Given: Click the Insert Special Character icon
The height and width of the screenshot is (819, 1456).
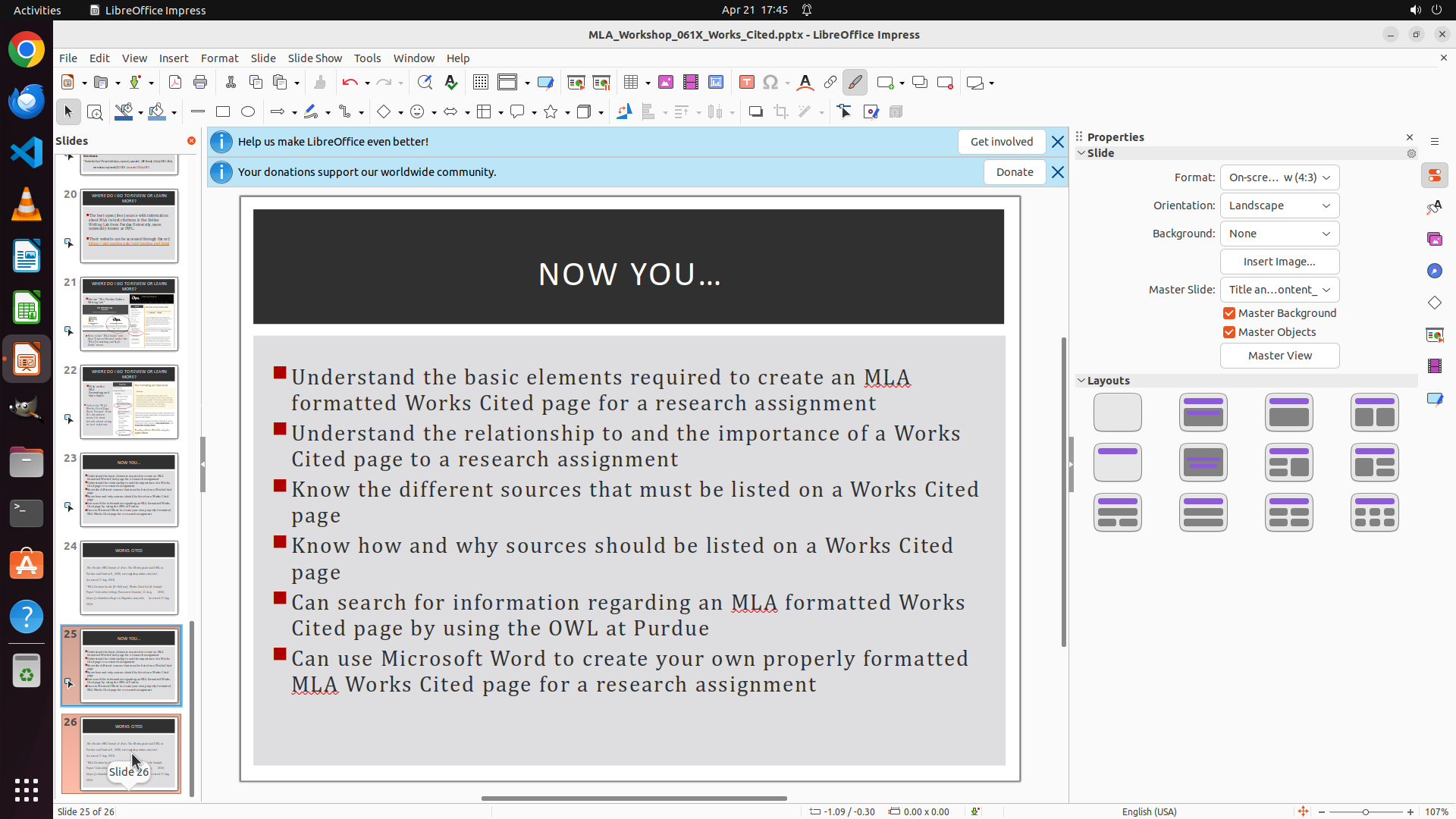Looking at the screenshot, I should (x=770, y=83).
